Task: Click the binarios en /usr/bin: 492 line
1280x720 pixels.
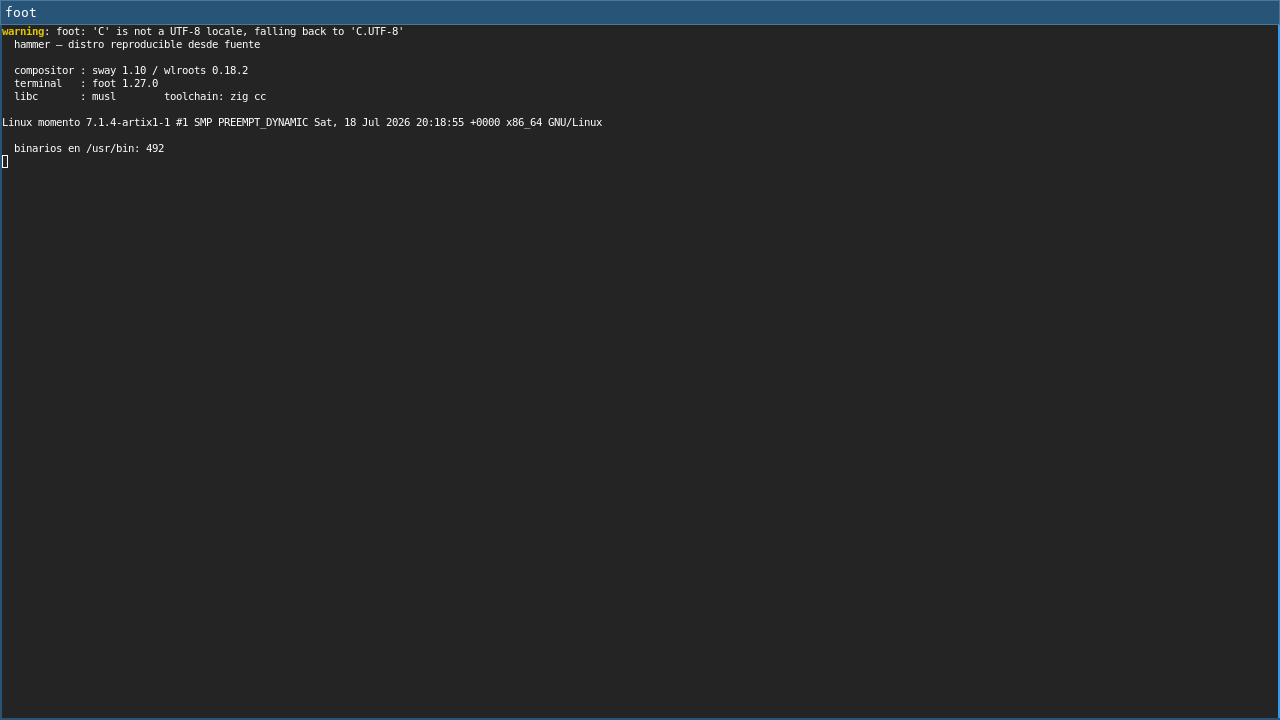Action: coord(89,149)
